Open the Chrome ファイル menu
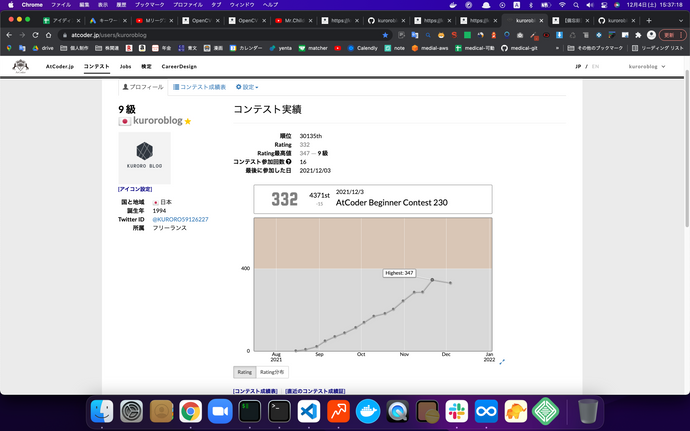 click(x=61, y=5)
